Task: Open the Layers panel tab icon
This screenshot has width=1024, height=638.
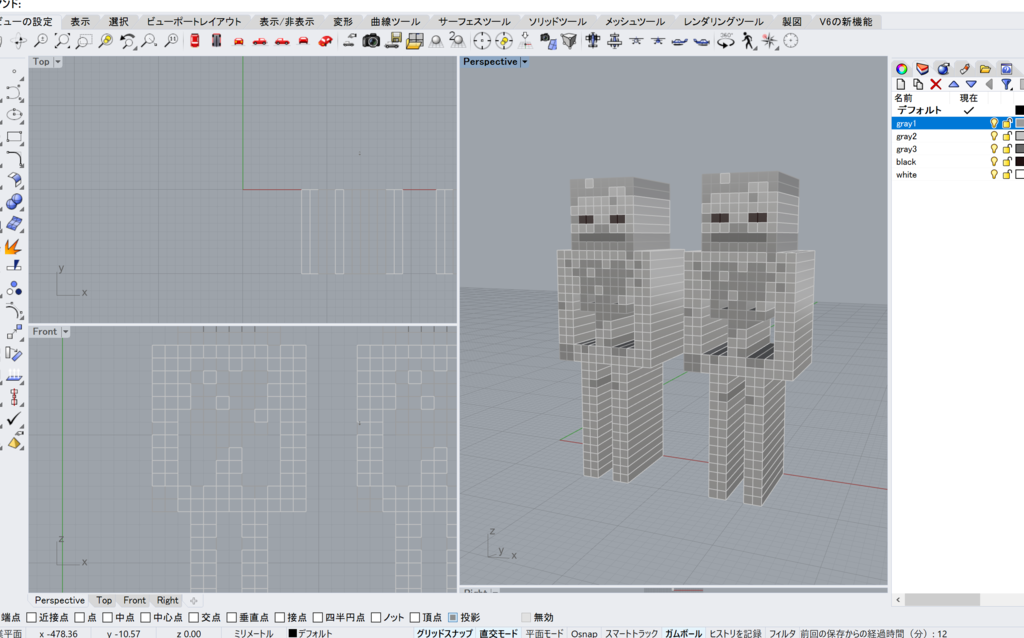Action: pos(922,69)
